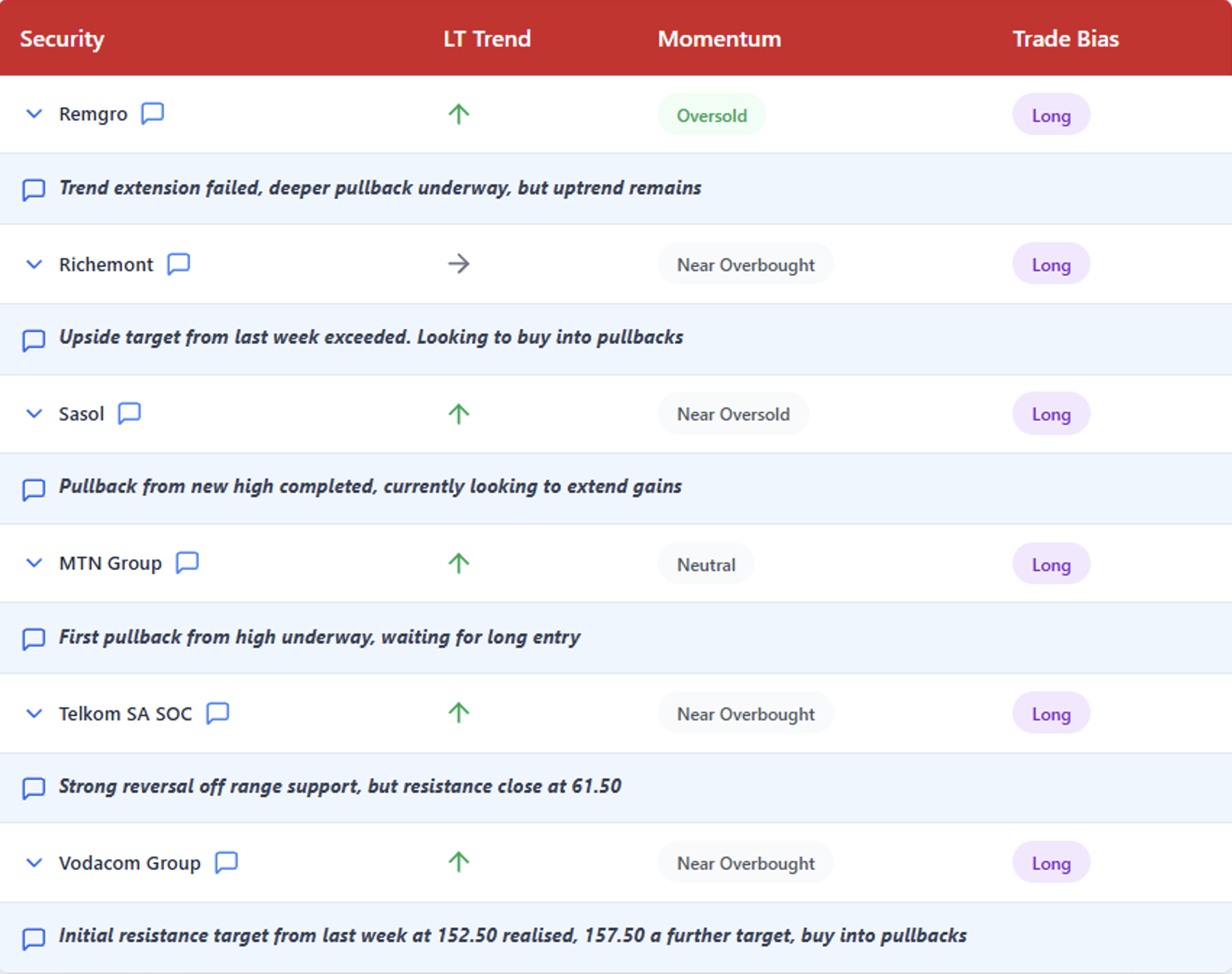The height and width of the screenshot is (974, 1232).
Task: Collapse the Richemont row chevron
Action: pyautogui.click(x=34, y=264)
